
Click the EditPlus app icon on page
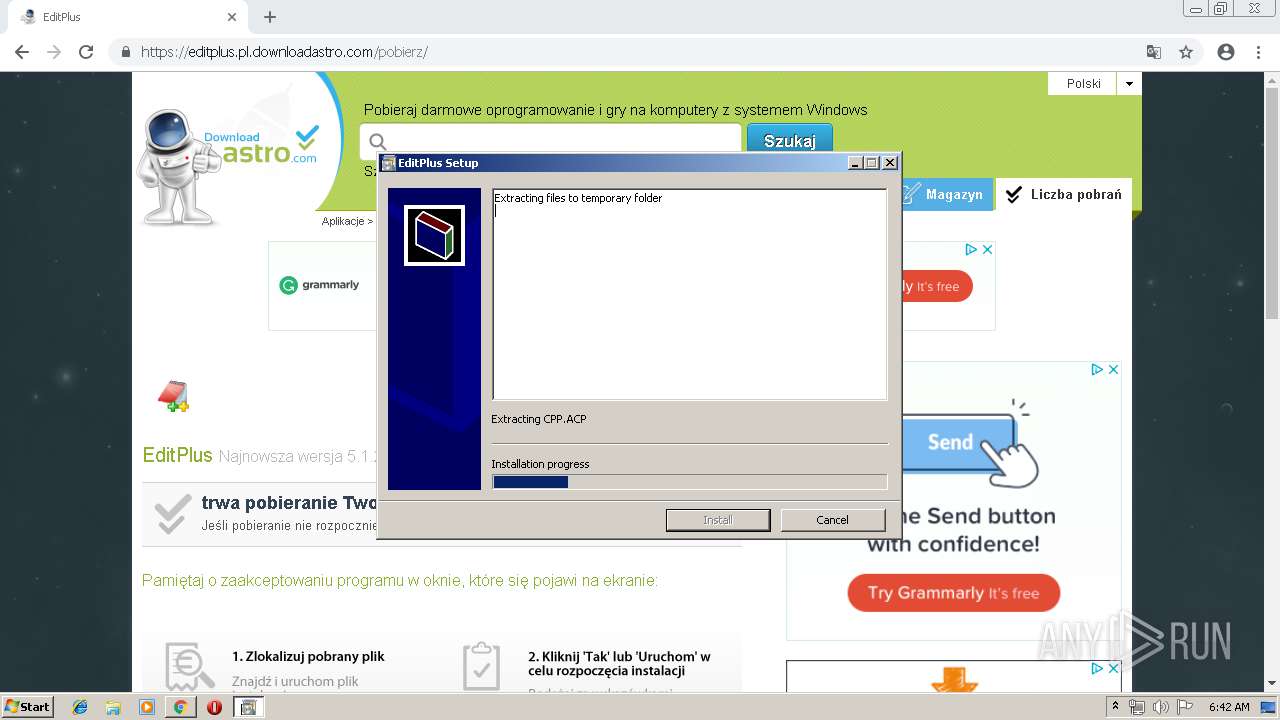(174, 396)
